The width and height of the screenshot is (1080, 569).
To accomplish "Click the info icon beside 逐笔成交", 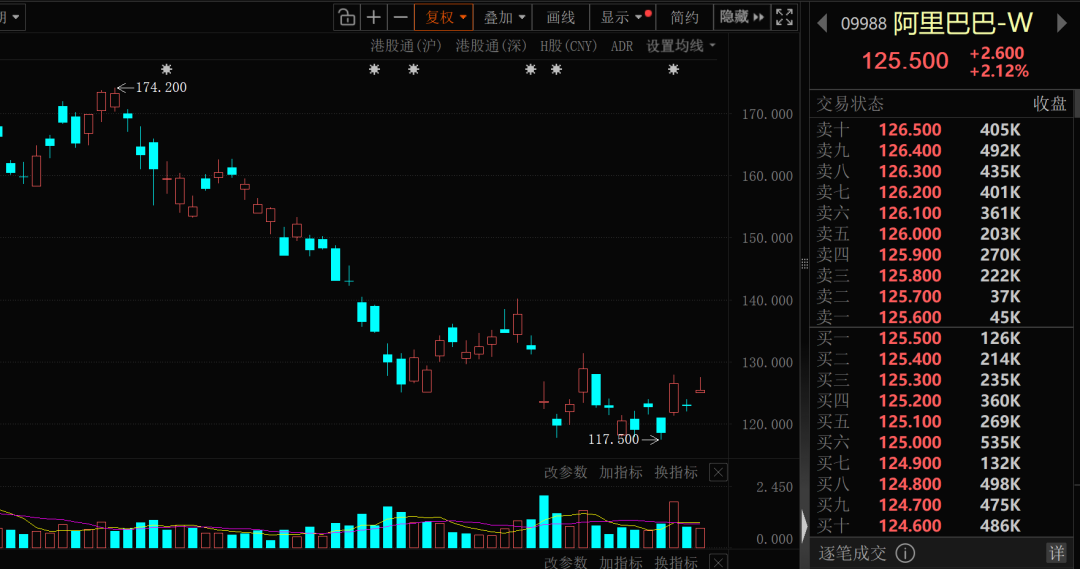I will point(905,553).
